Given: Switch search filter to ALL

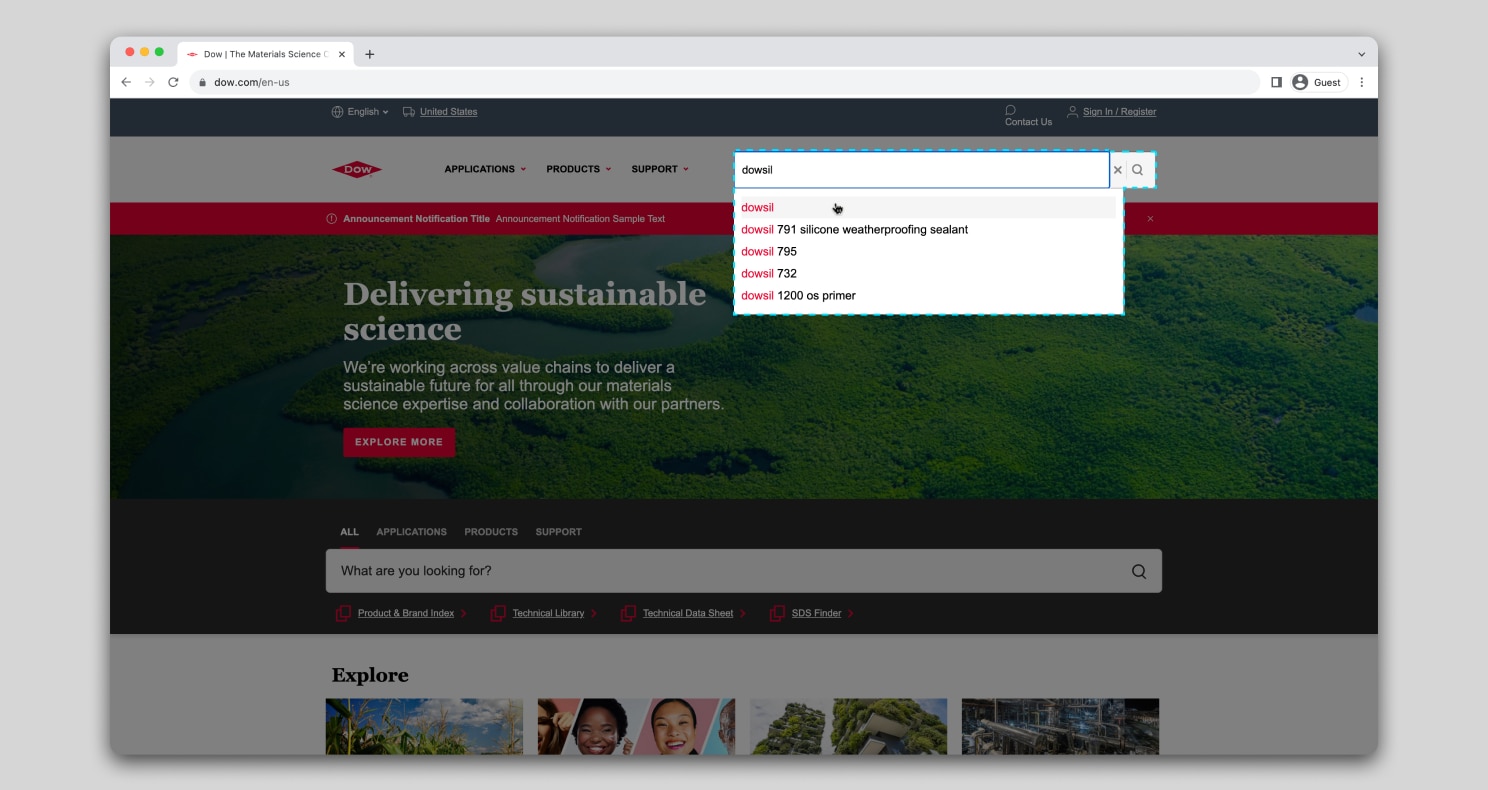Looking at the screenshot, I should [348, 531].
